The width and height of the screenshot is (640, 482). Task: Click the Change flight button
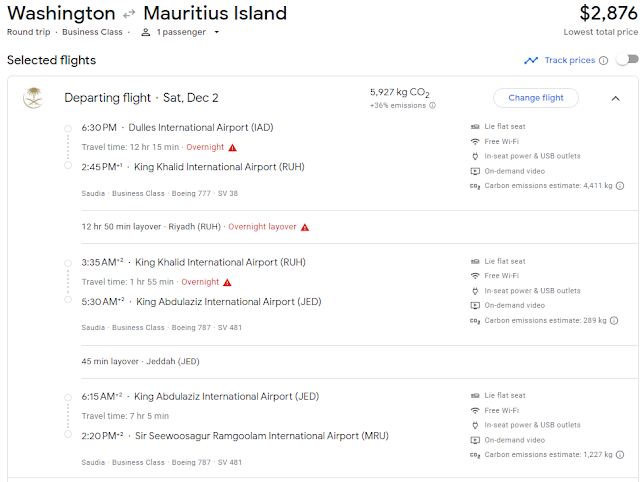tap(536, 98)
